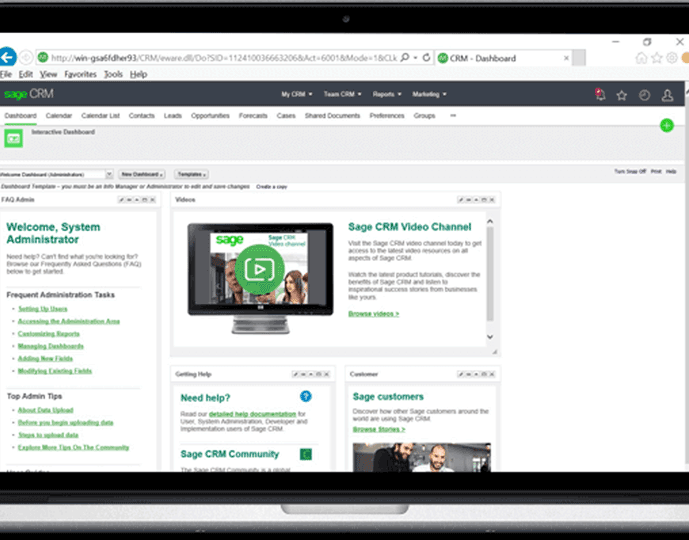Close the Videos gadget
The height and width of the screenshot is (540, 689).
click(x=492, y=200)
